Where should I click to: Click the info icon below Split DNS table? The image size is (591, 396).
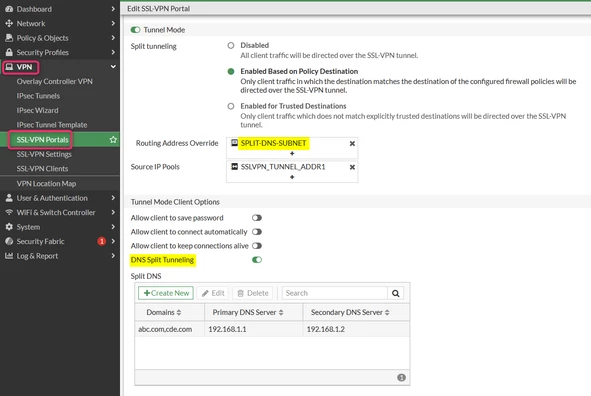click(x=401, y=377)
